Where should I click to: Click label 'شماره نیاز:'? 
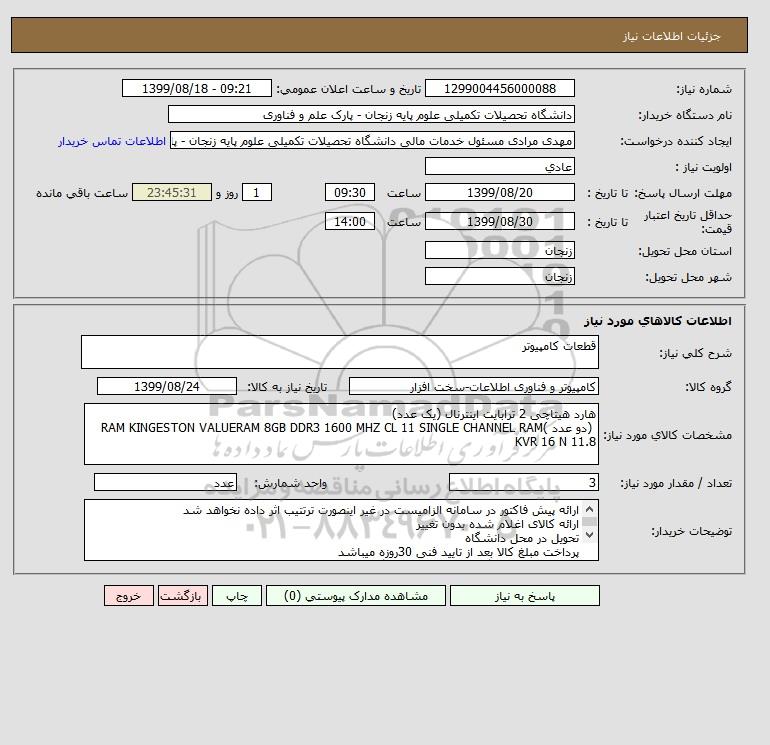(704, 89)
